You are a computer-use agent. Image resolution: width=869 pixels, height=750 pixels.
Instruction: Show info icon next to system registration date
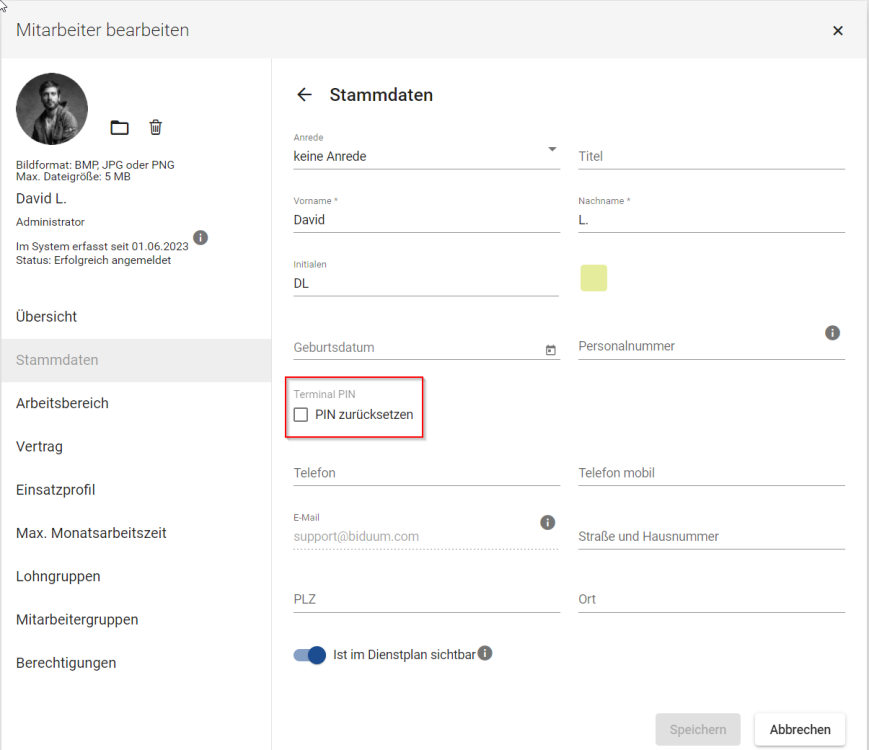click(201, 238)
